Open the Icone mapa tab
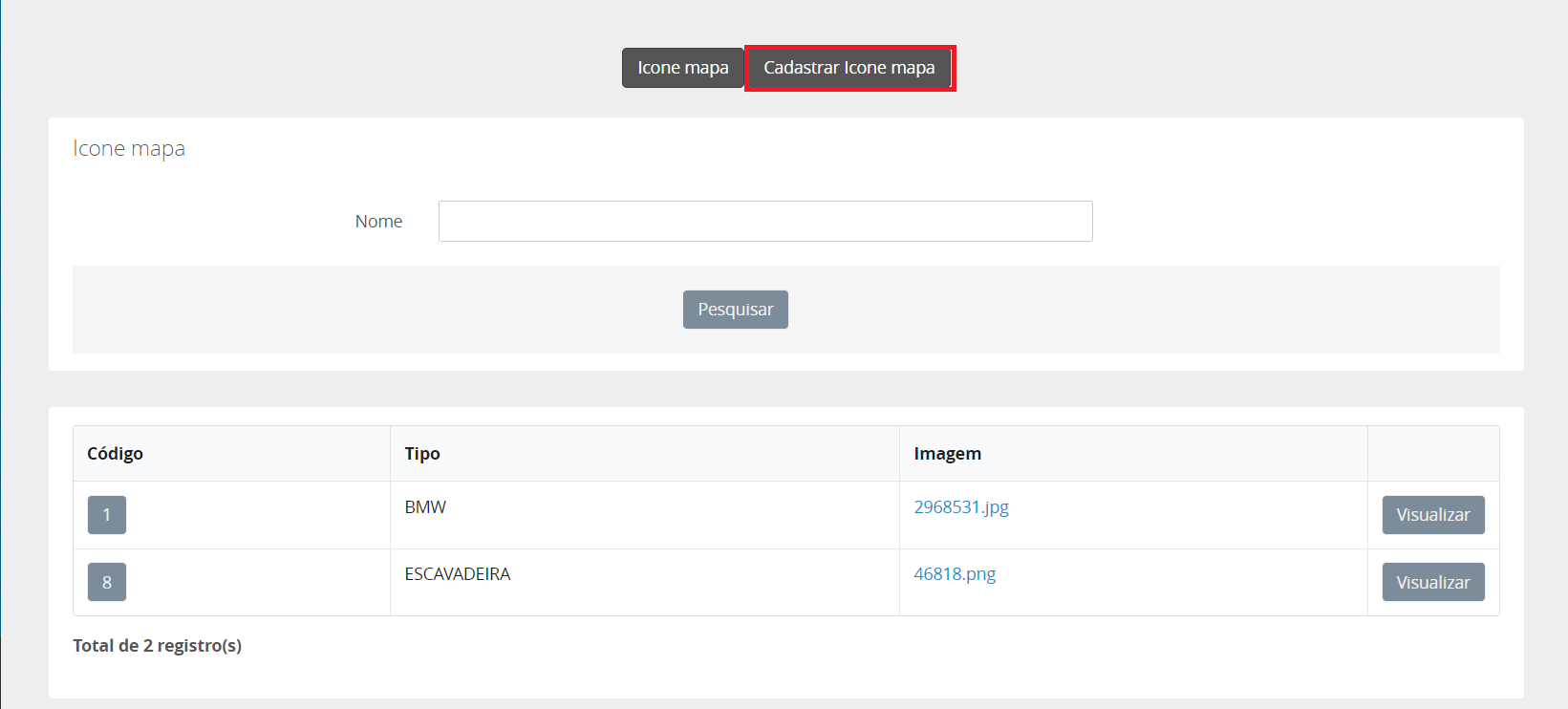Viewport: 1568px width, 709px height. (683, 68)
